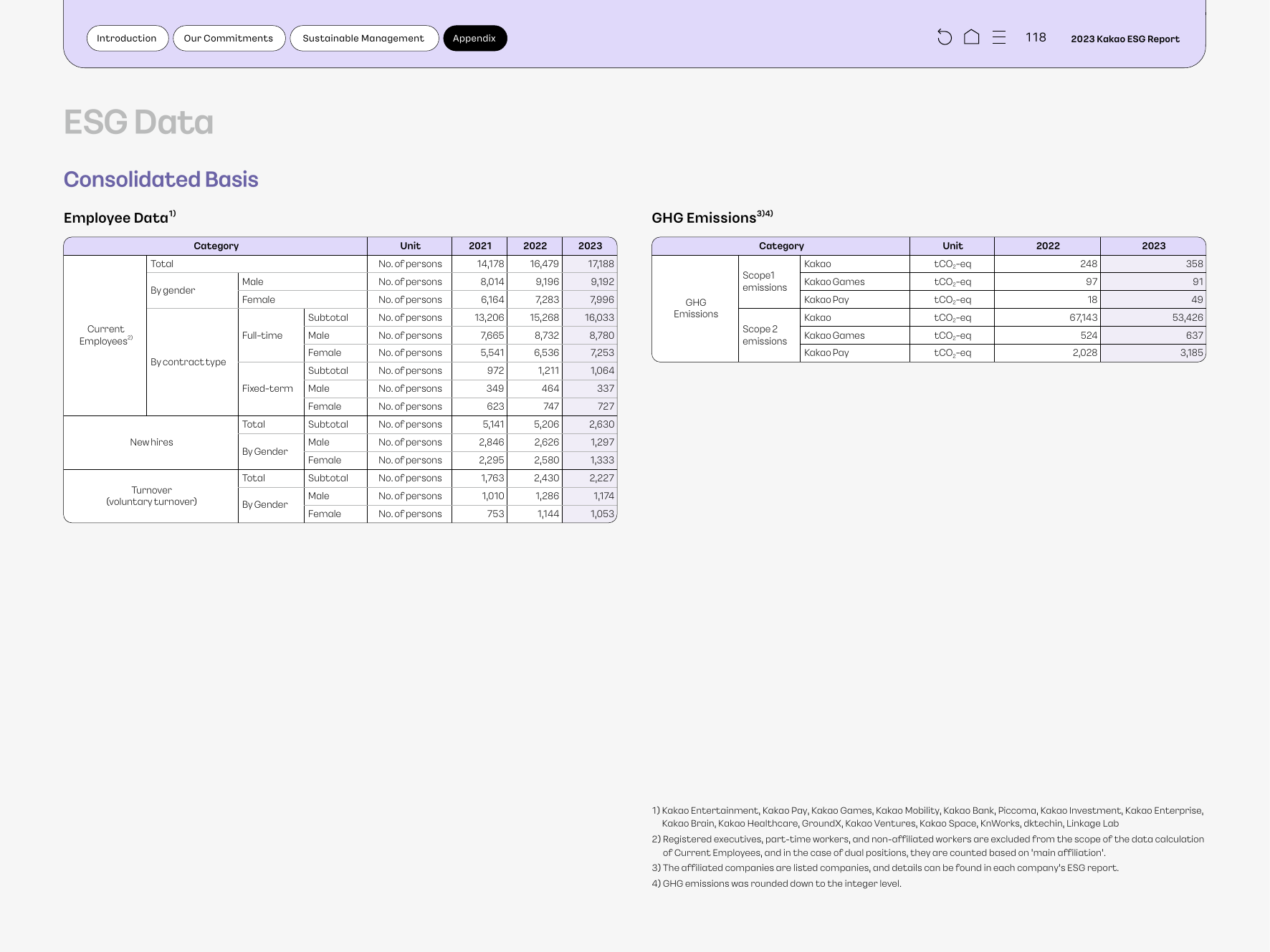This screenshot has height=952, width=1270.
Task: Open the Appendix tab
Action: [x=475, y=39]
